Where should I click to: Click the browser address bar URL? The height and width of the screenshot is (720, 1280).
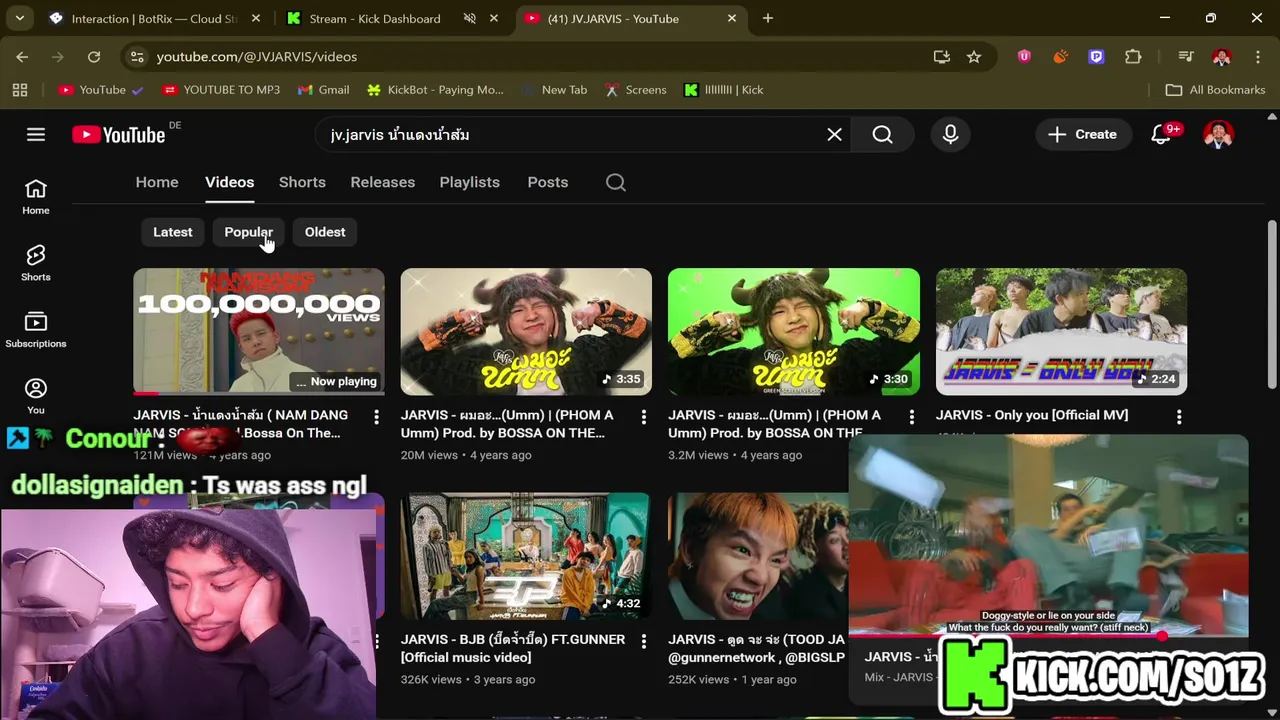(257, 57)
